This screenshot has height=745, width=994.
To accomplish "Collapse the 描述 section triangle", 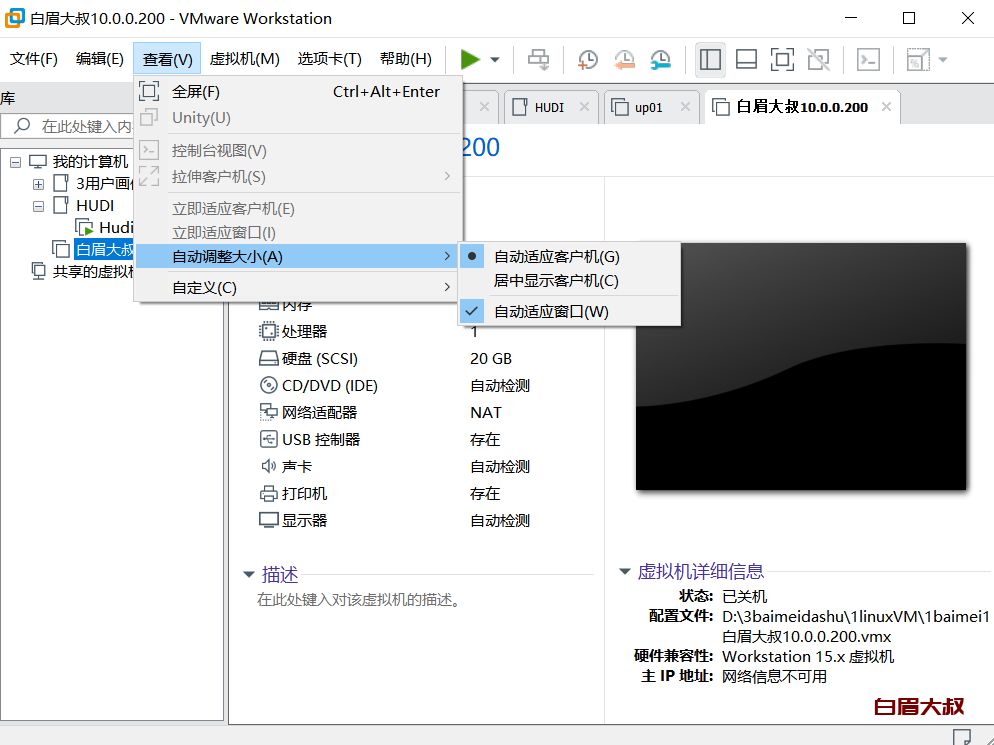I will point(248,574).
